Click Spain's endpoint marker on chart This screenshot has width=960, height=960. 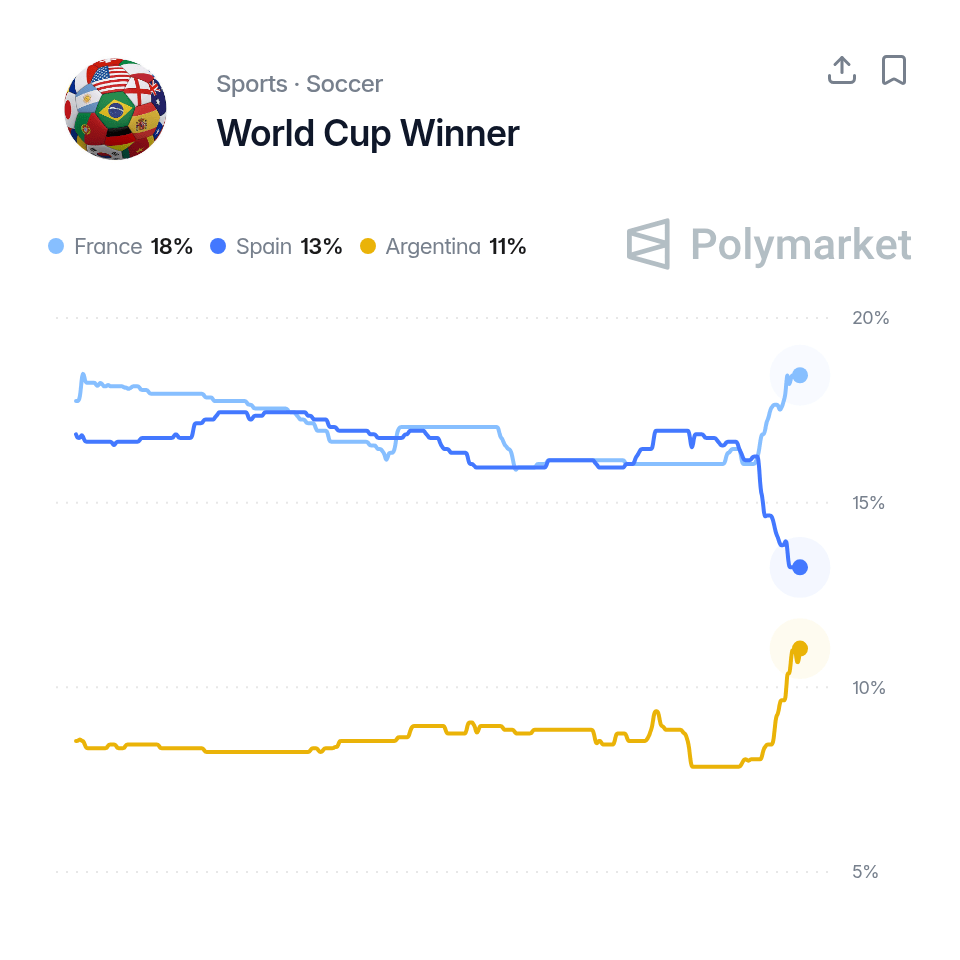pyautogui.click(x=800, y=568)
